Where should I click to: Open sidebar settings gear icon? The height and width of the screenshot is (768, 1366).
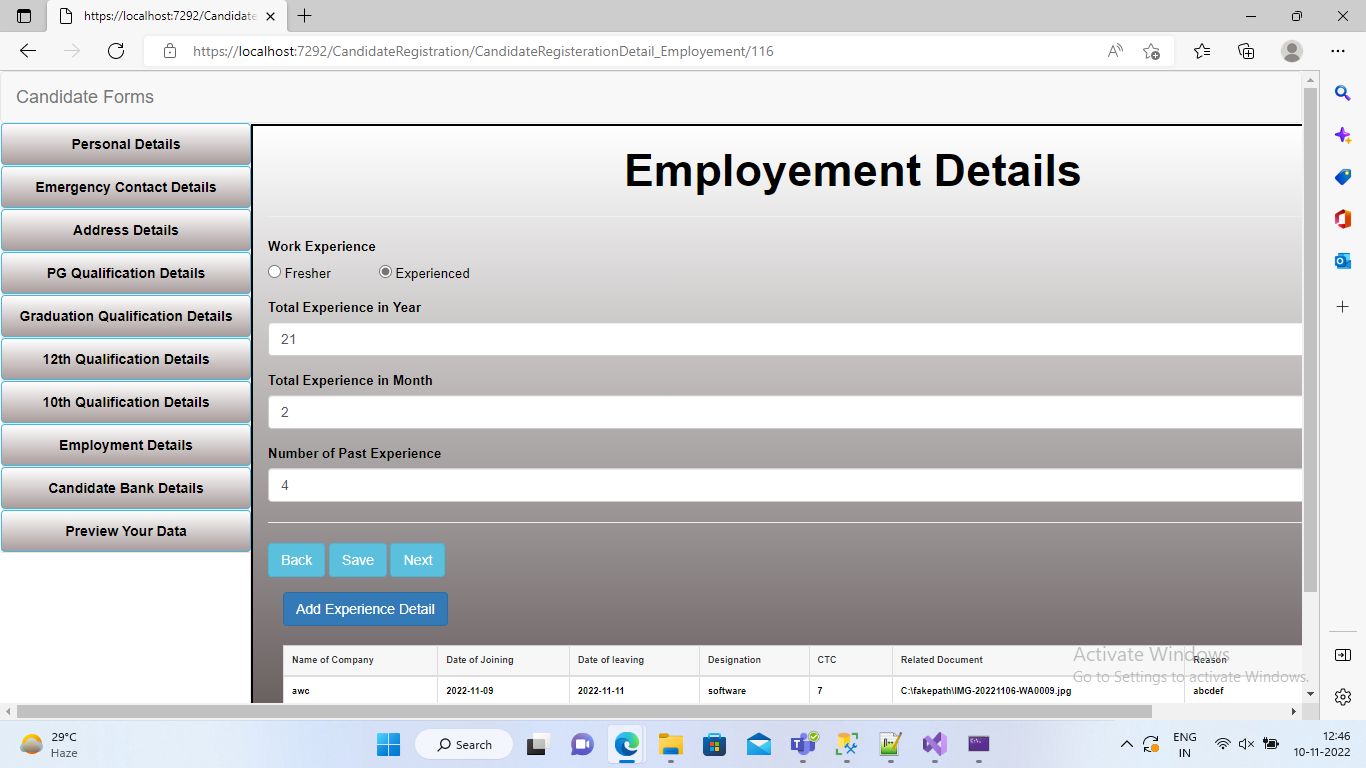pos(1343,697)
